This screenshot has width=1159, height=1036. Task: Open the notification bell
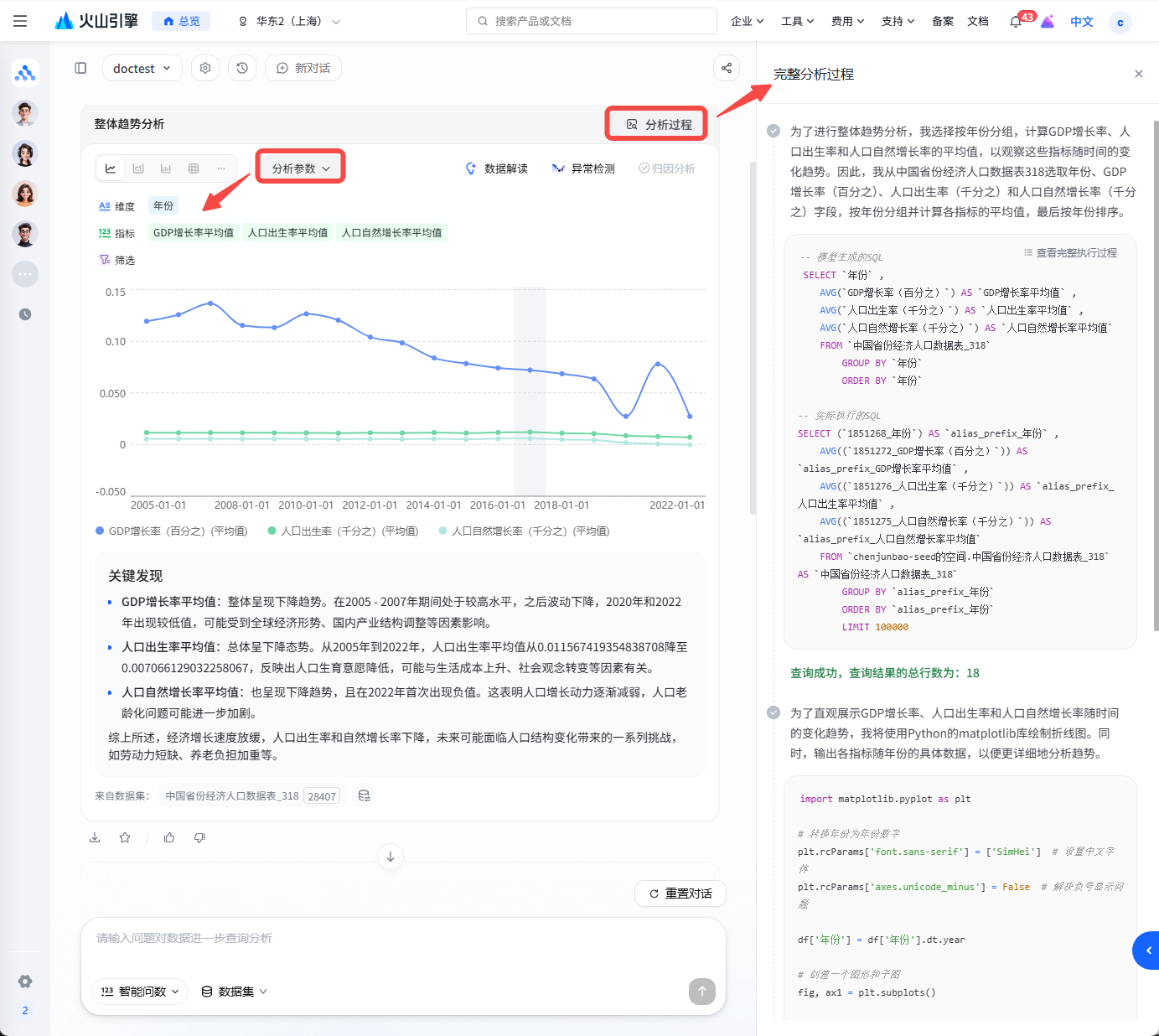pos(1016,22)
